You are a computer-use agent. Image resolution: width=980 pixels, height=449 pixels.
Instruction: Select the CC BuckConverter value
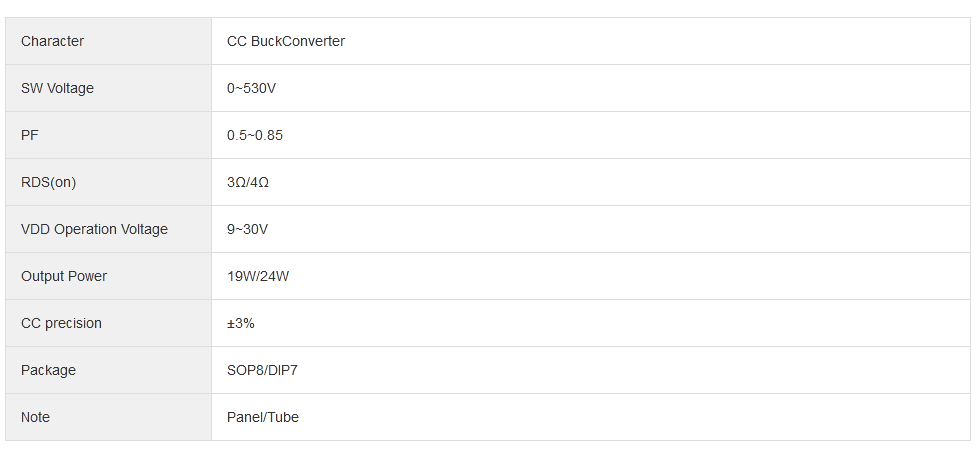[x=286, y=41]
